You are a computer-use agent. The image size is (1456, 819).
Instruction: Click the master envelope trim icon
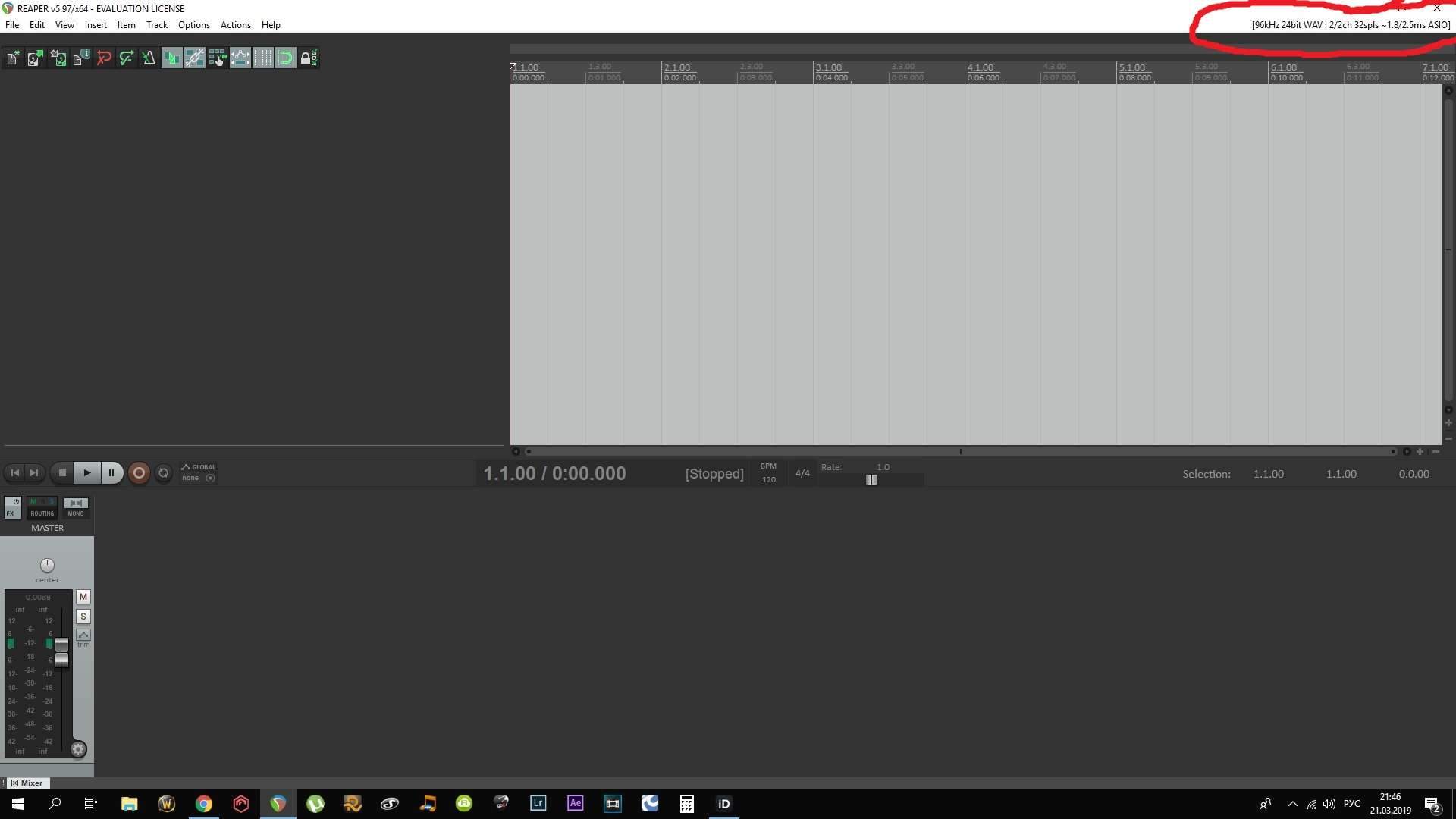click(x=83, y=635)
